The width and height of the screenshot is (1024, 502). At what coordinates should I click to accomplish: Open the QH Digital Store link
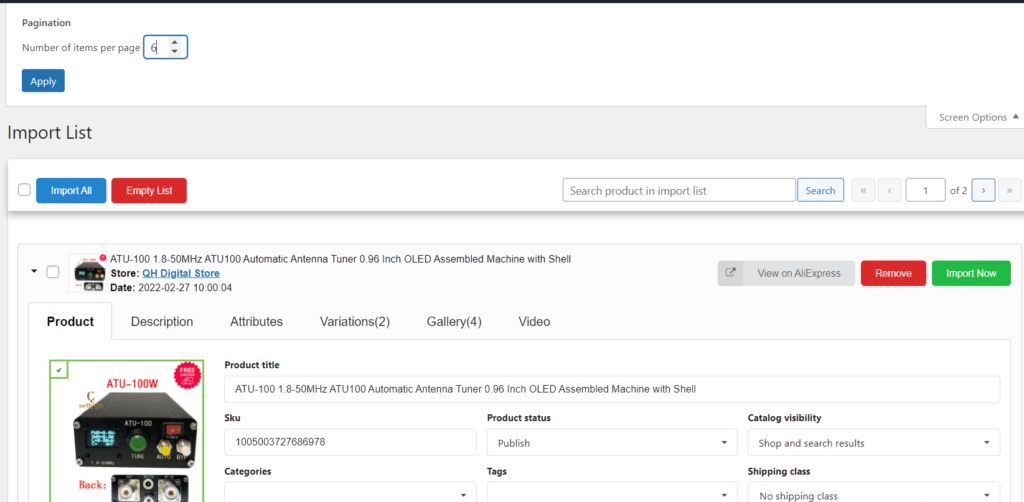coord(181,274)
